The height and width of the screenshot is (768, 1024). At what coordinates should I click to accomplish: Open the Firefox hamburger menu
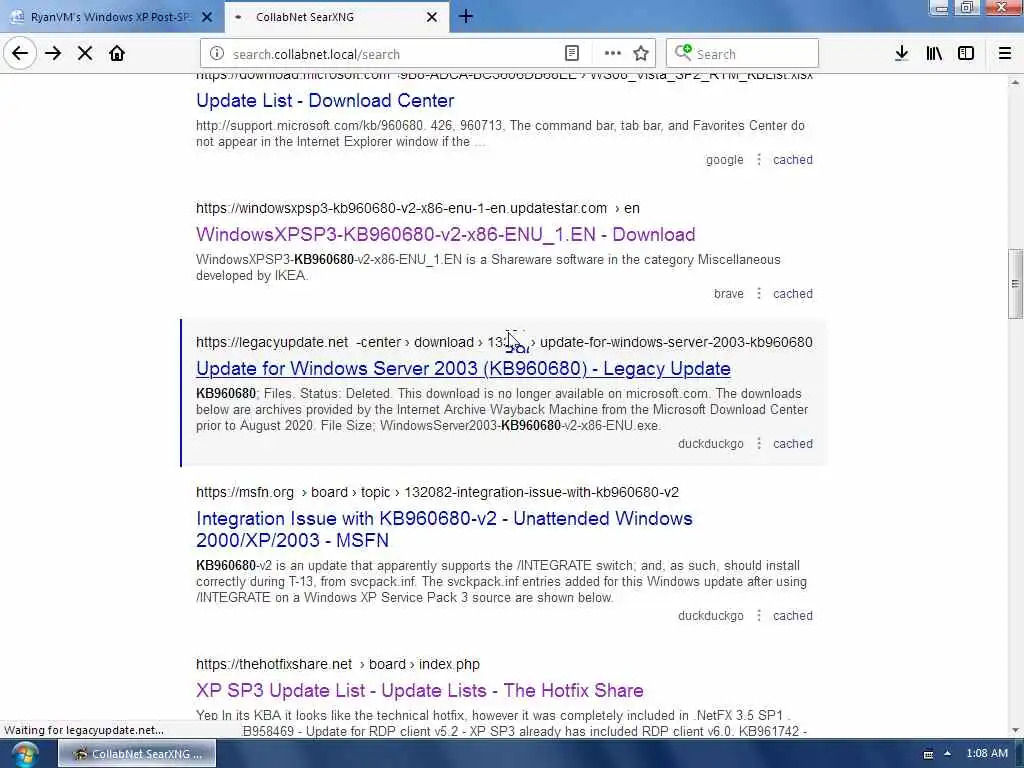click(1004, 54)
